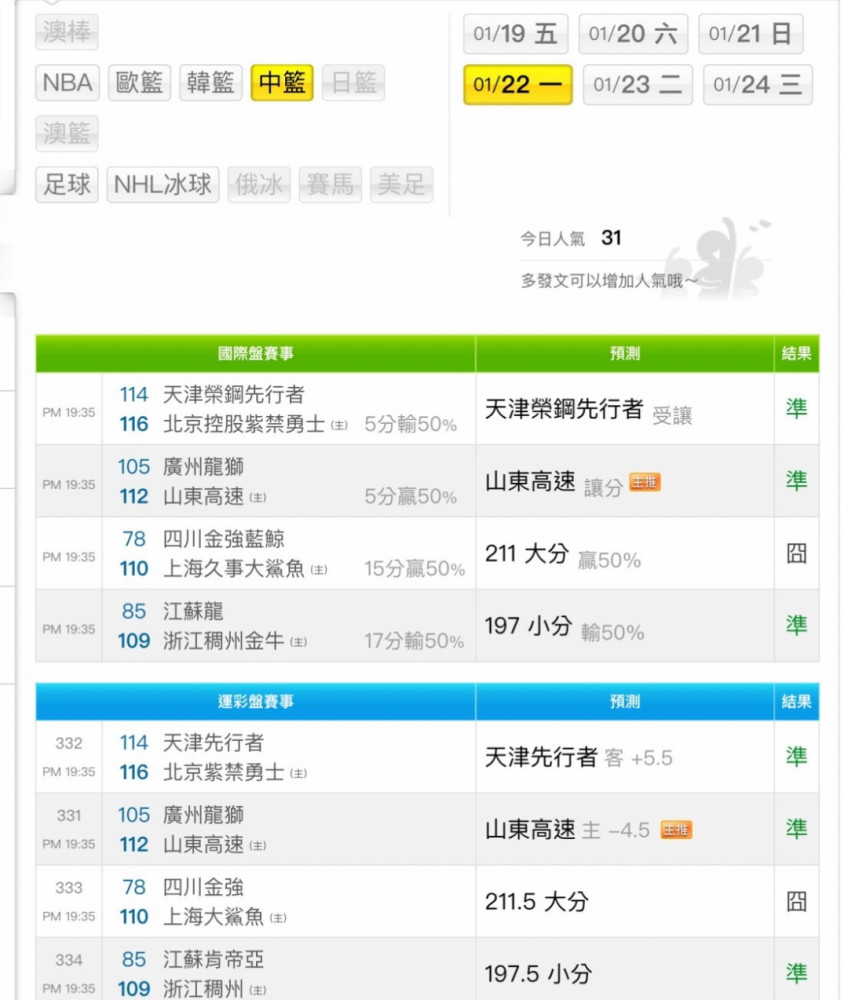Click game number 332
Viewport: 848px width, 1000px height.
[x=69, y=743]
